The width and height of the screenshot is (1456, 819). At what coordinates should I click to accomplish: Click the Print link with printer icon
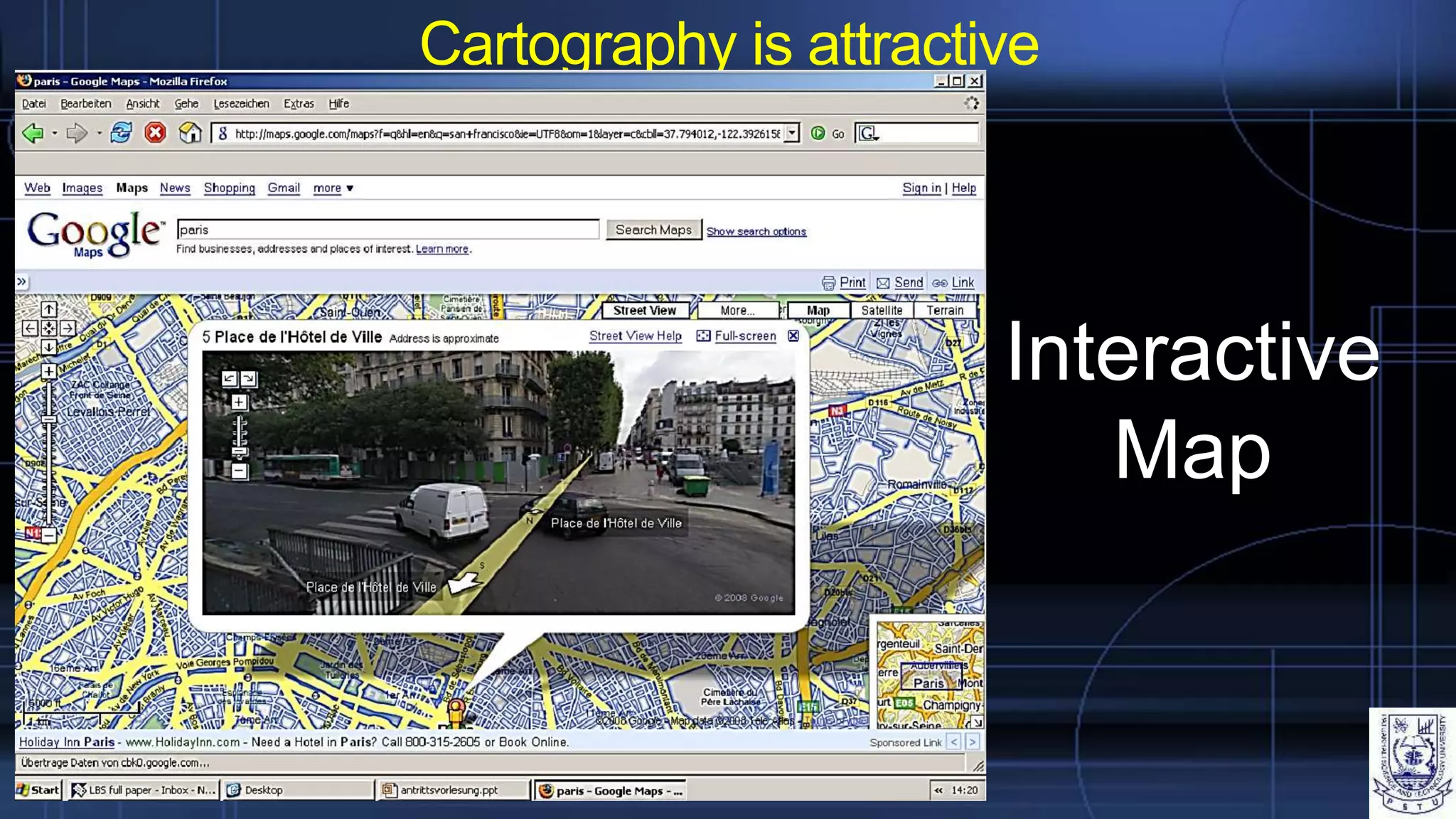[844, 282]
